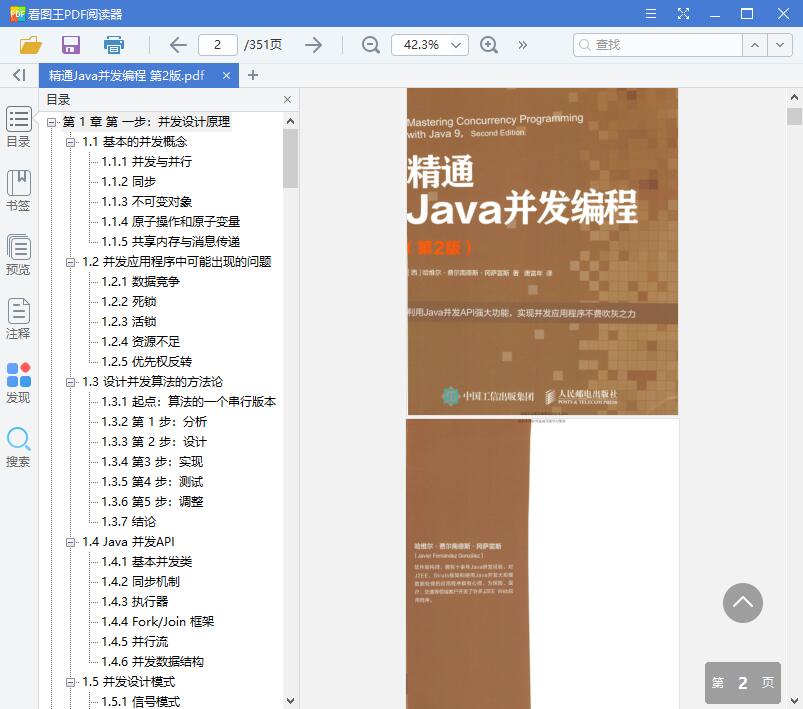Jump back to top round button

743,603
